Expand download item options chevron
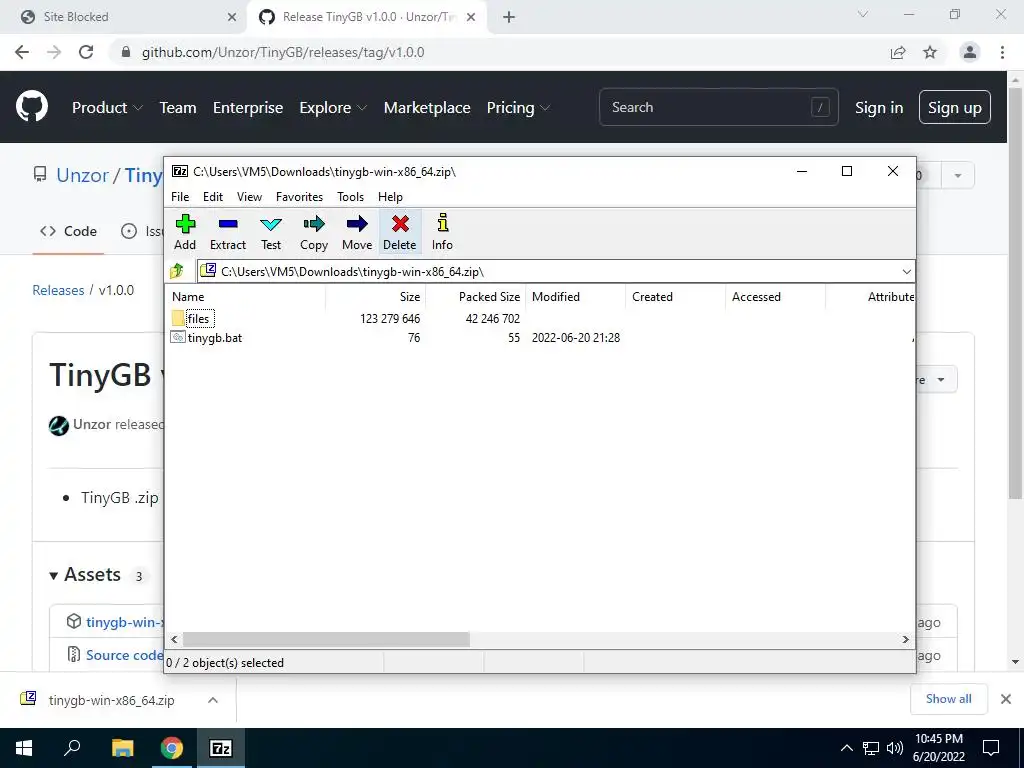This screenshot has width=1024, height=768. click(x=212, y=700)
